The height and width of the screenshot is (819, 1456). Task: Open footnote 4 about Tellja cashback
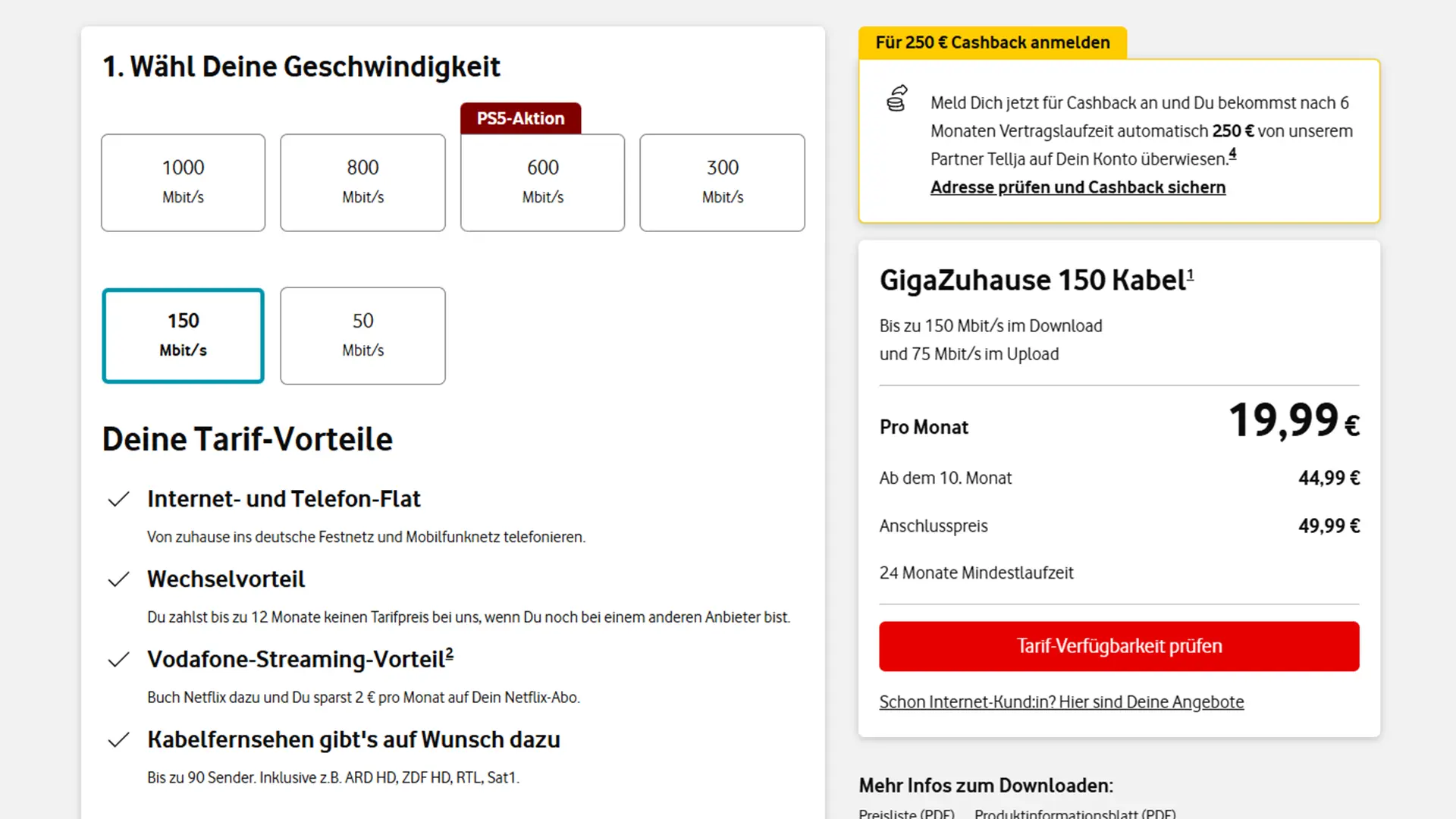(1233, 154)
